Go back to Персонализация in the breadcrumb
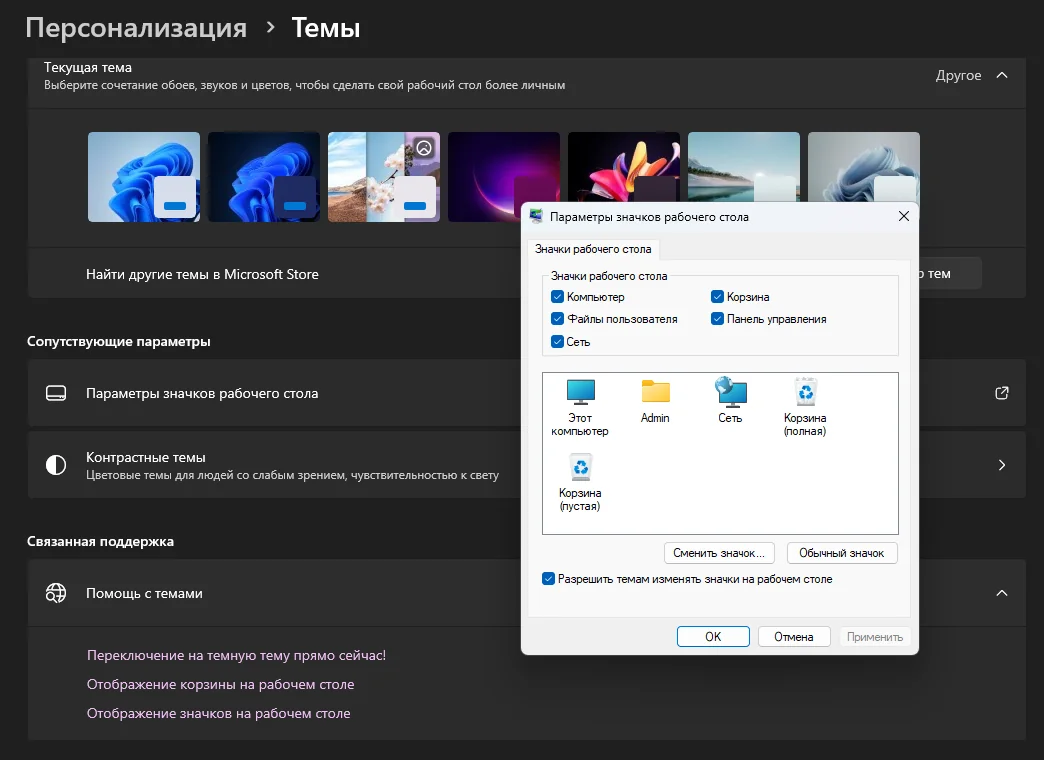The image size is (1044, 760). pos(136,28)
